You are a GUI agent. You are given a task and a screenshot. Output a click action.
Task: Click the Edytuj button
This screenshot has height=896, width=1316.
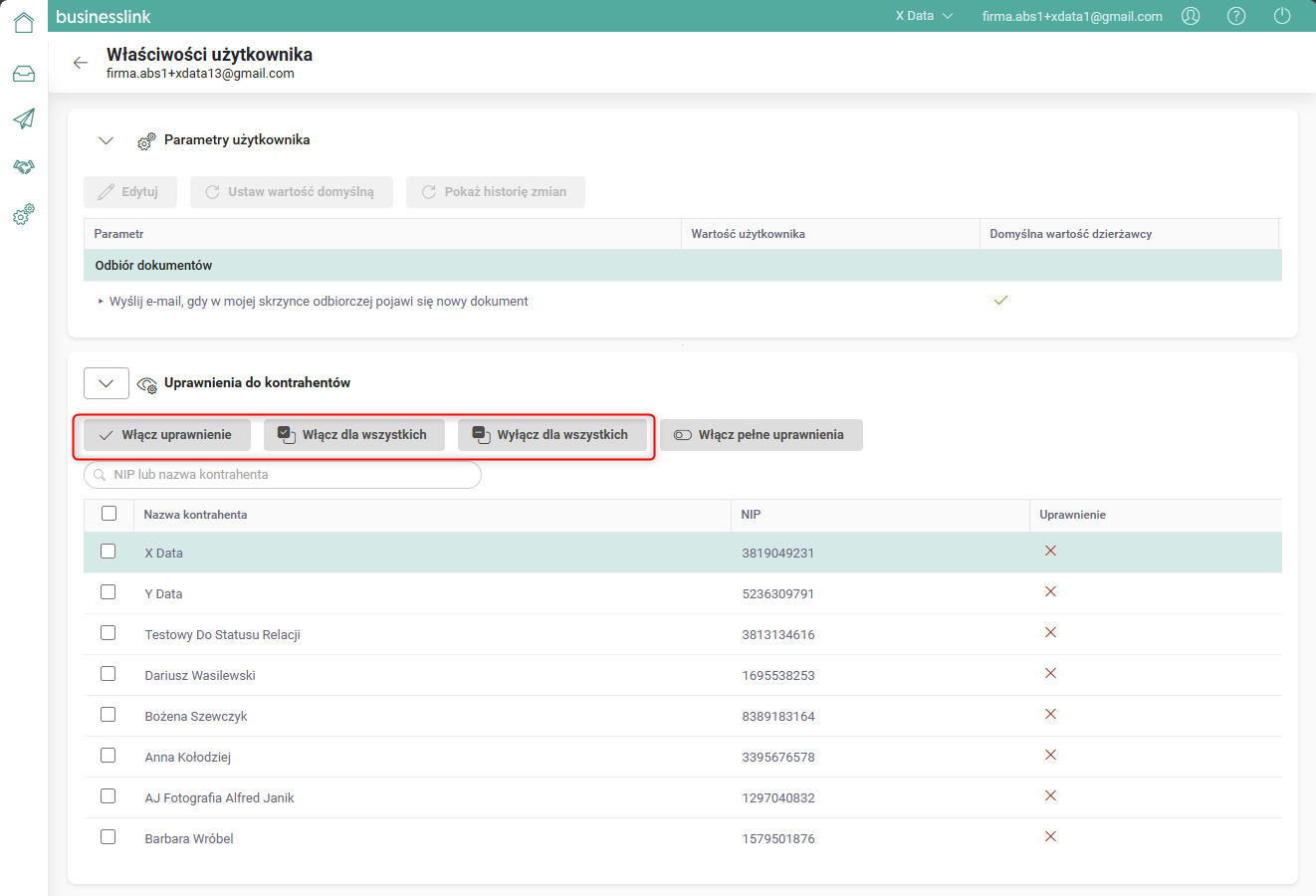pos(130,192)
